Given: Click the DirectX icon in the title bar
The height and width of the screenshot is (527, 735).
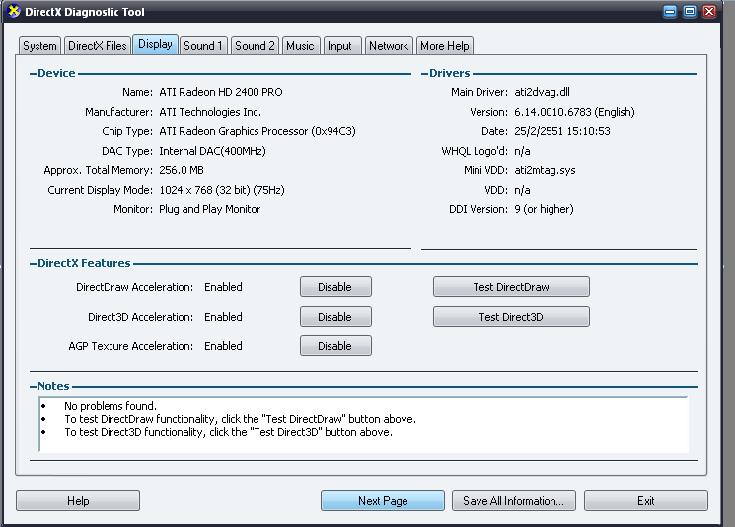Looking at the screenshot, I should pyautogui.click(x=13, y=12).
